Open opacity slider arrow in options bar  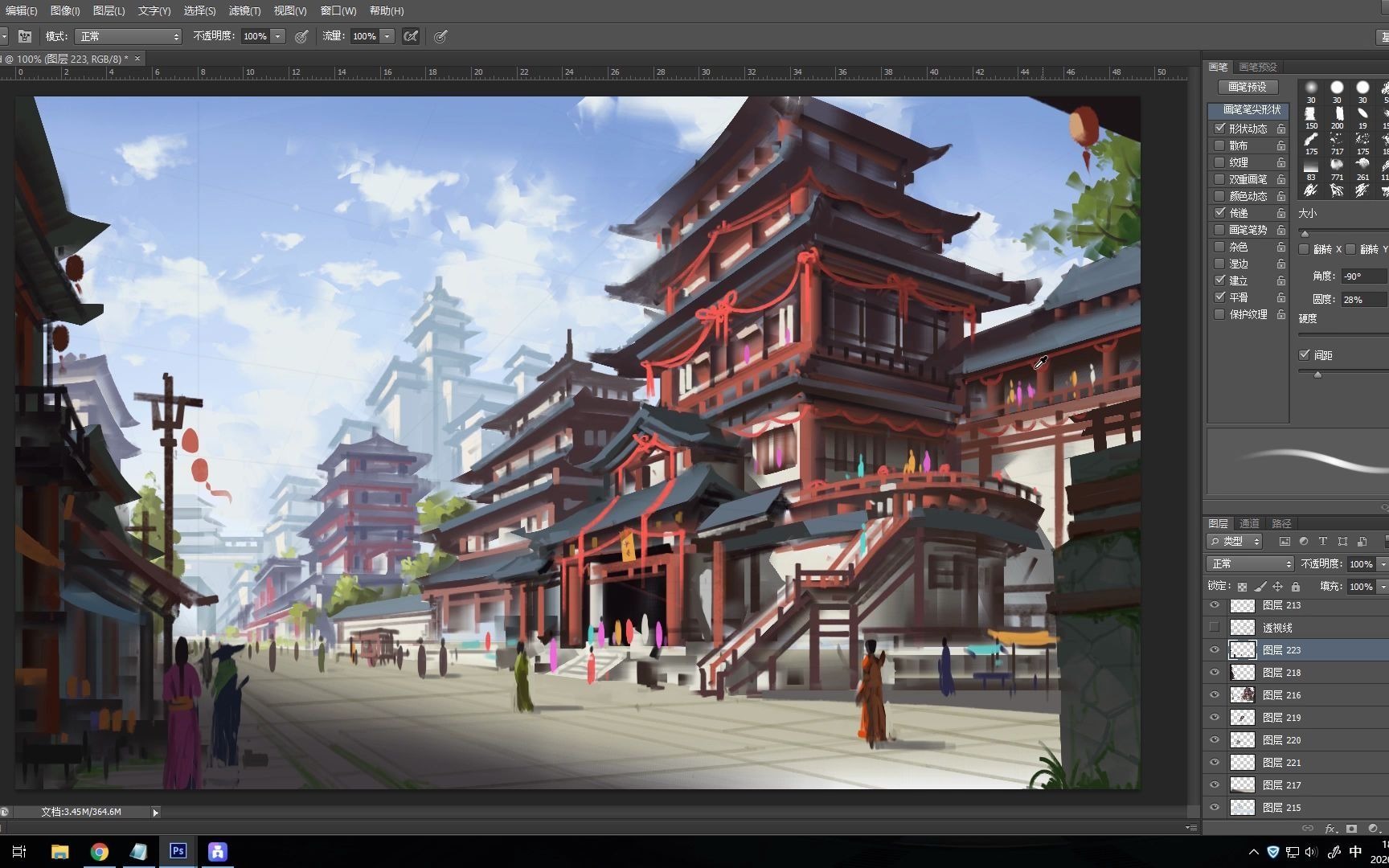(x=277, y=36)
